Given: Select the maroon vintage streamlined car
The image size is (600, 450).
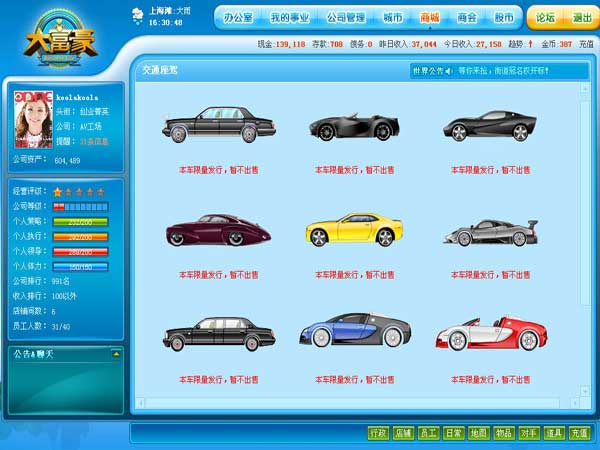Looking at the screenshot, I should (218, 230).
